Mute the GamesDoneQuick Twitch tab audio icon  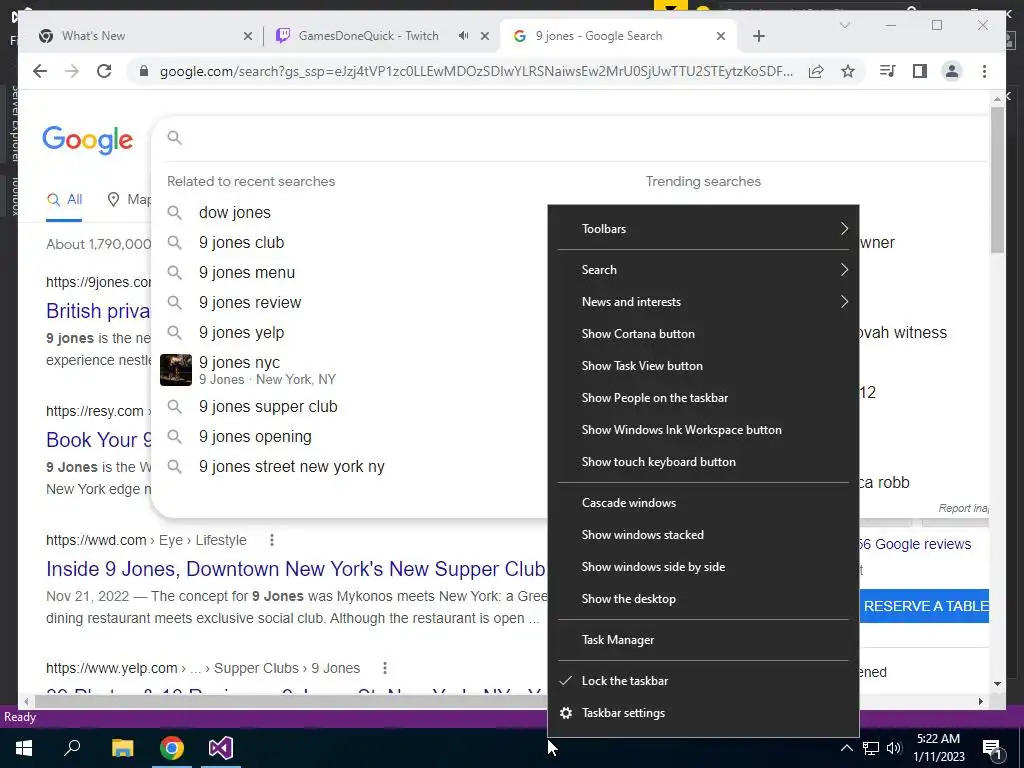point(463,36)
